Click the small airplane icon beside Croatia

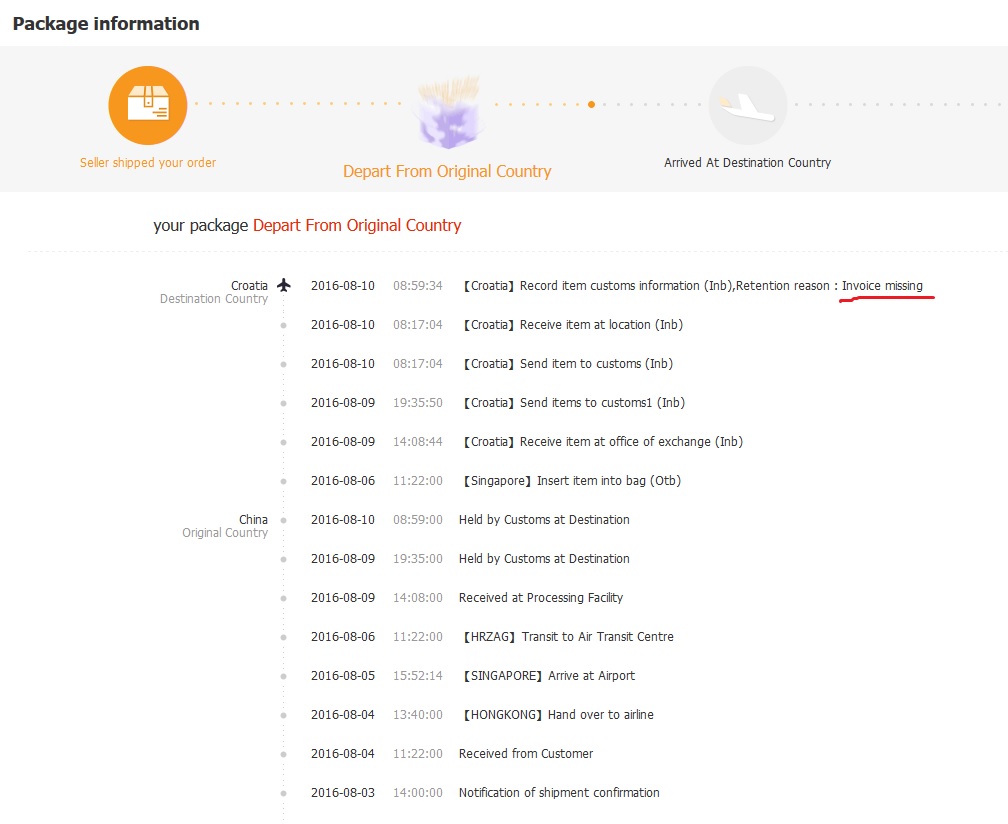coord(284,286)
